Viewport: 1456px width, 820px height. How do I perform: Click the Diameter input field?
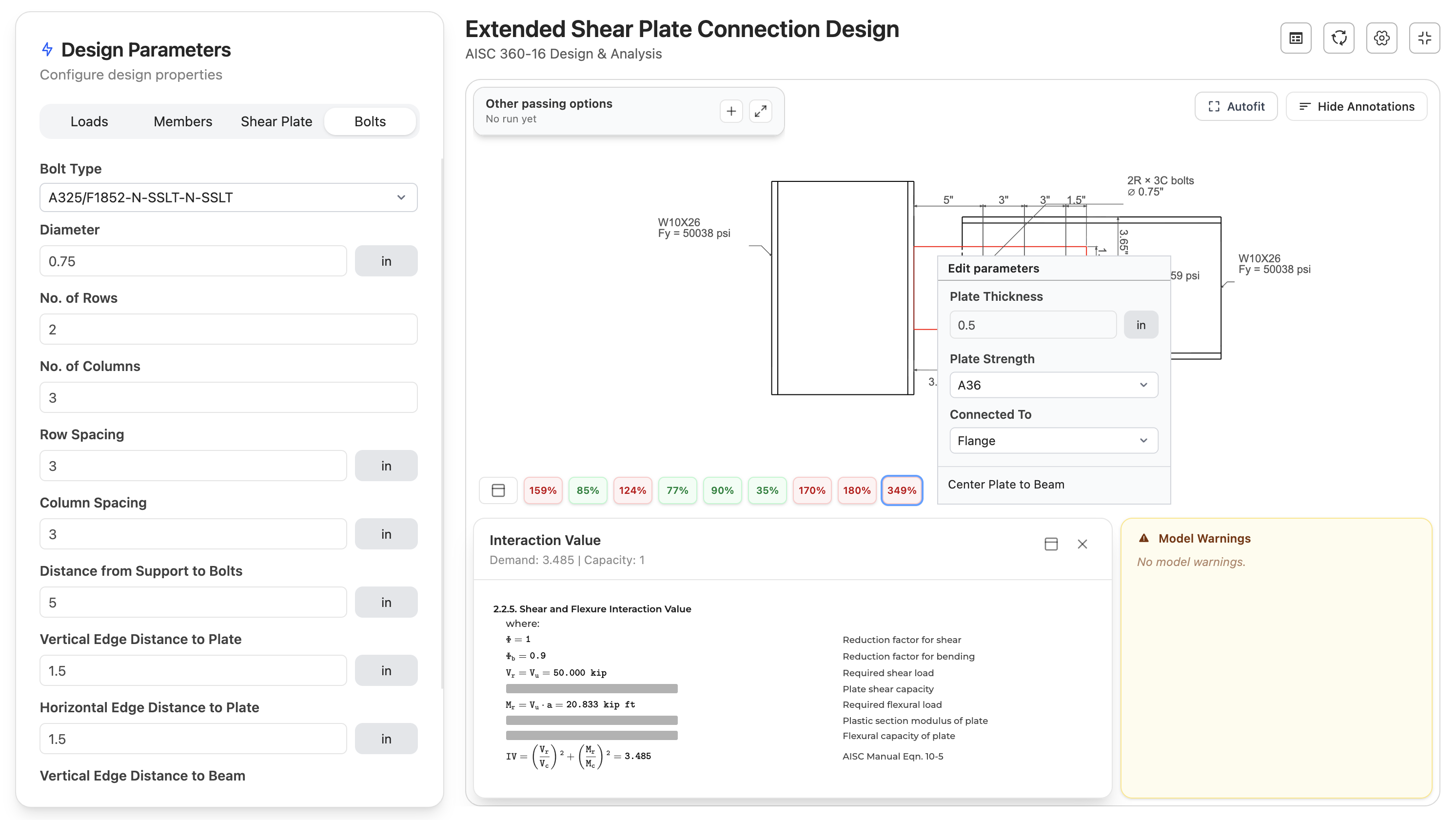click(x=193, y=261)
